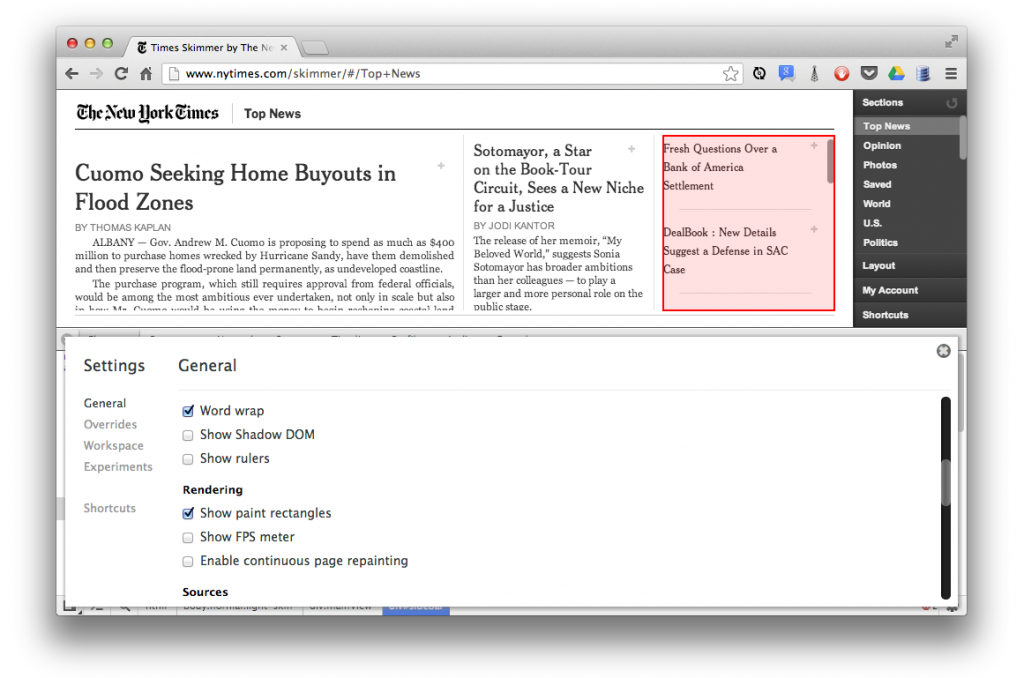Go to the browser home icon
This screenshot has height=678, width=1024.
146,73
